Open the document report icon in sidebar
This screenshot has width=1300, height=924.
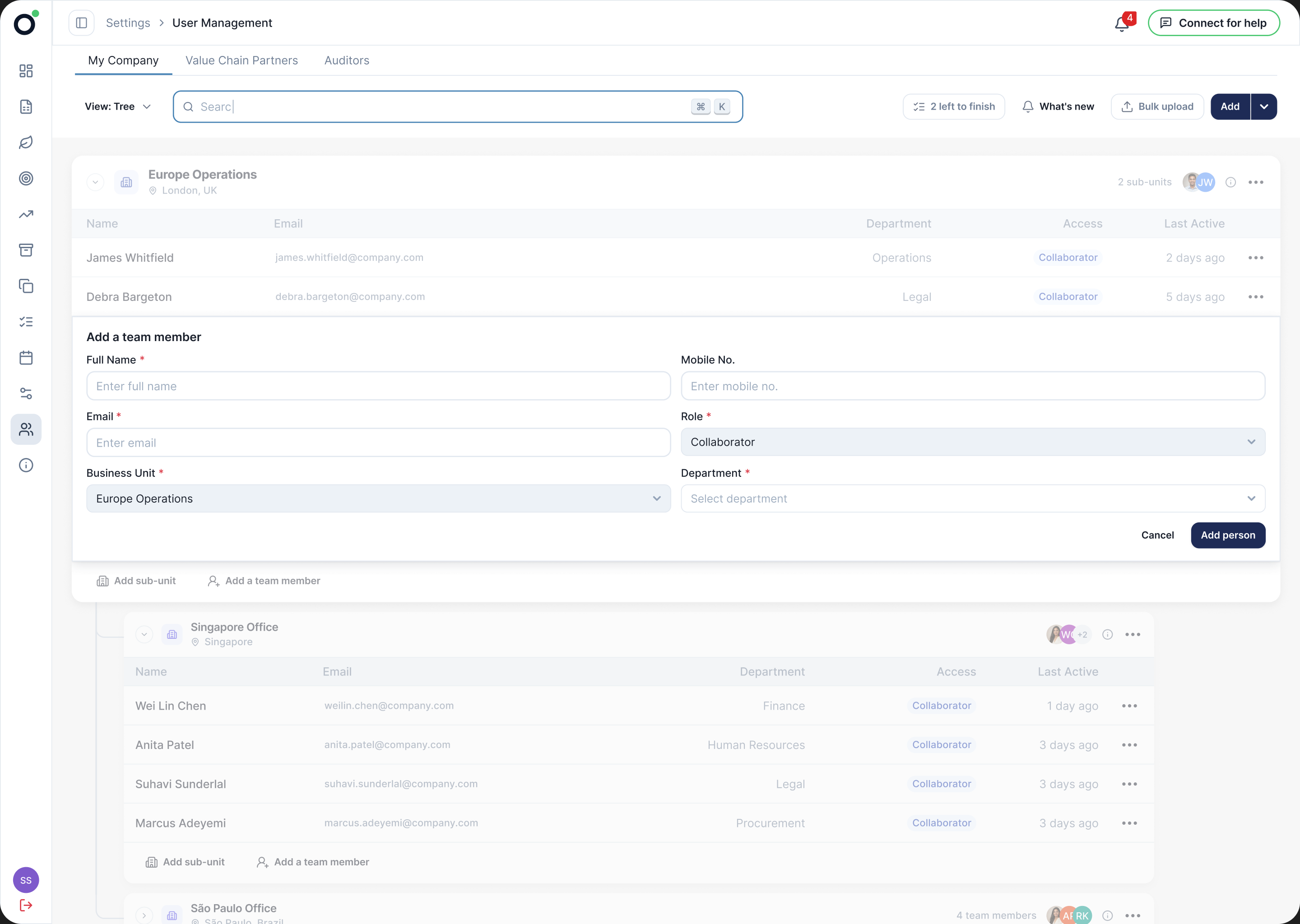point(26,106)
